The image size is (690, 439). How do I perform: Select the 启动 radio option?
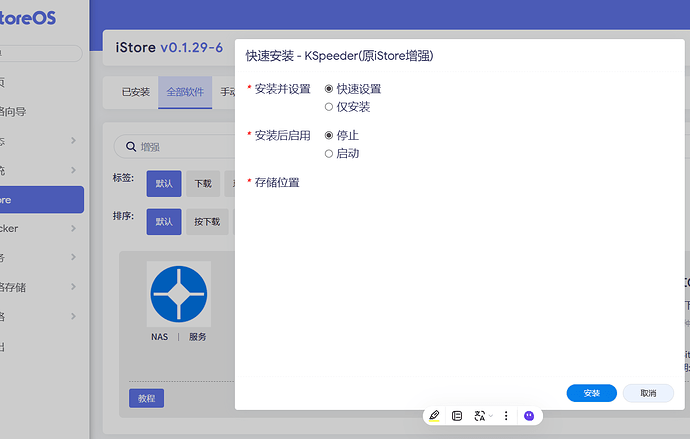[x=329, y=154]
